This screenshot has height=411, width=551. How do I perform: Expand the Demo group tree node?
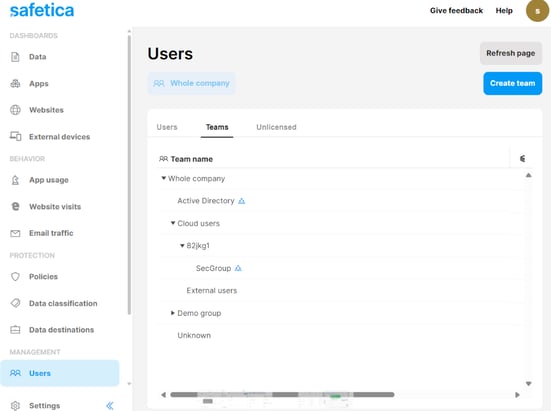173,313
